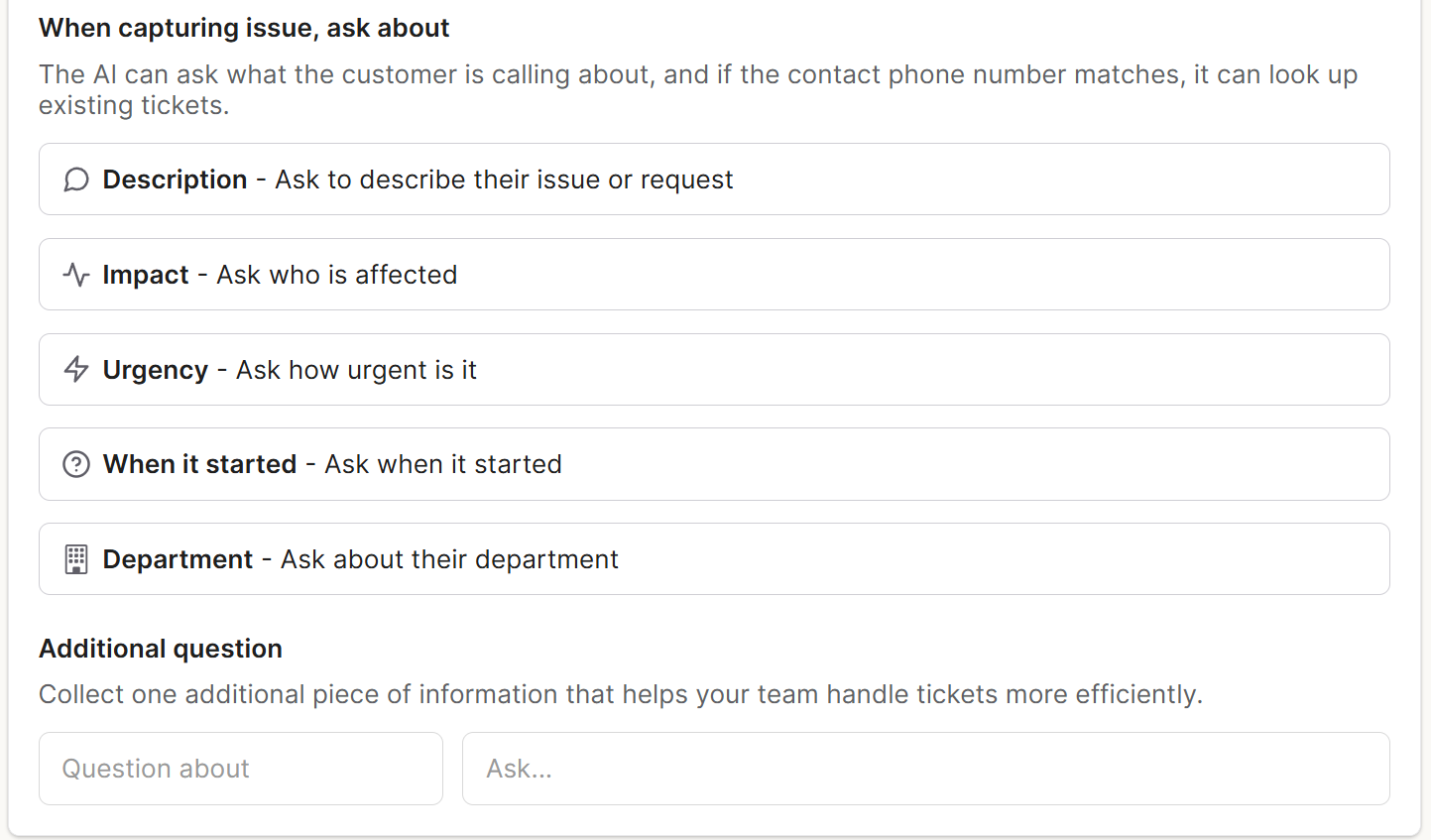Select the bold Description label

(x=175, y=180)
